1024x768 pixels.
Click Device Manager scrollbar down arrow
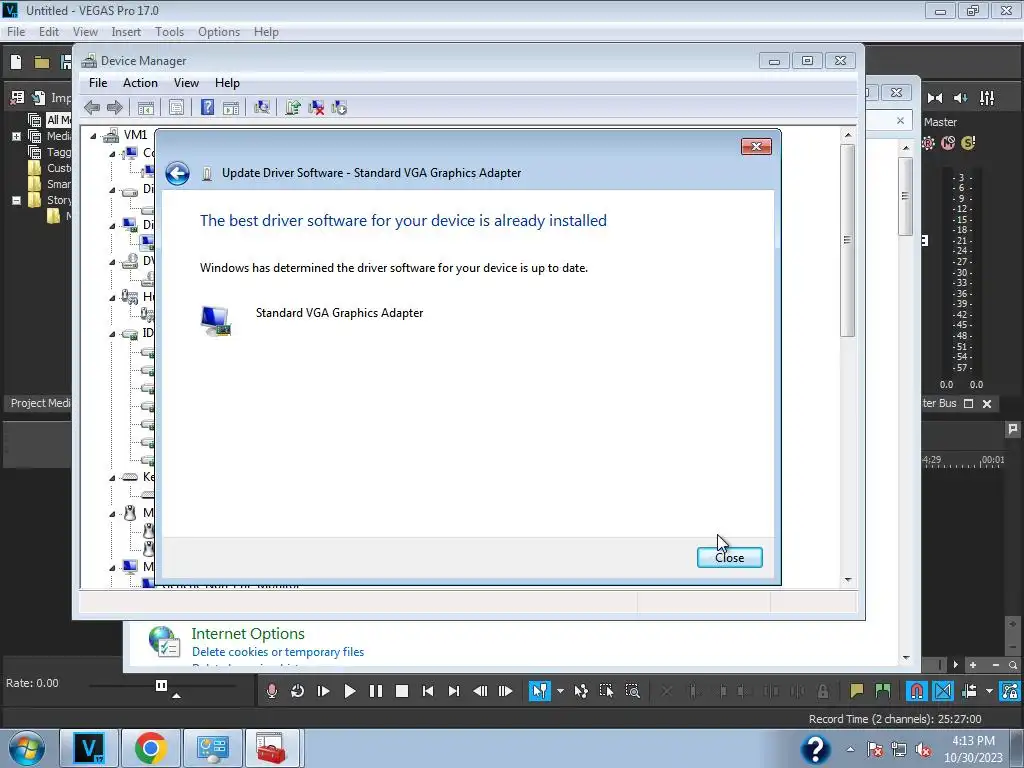pyautogui.click(x=848, y=579)
